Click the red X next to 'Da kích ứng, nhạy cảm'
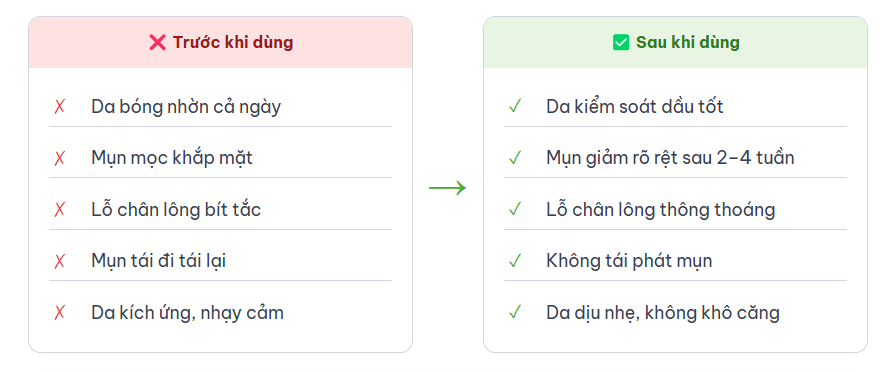The width and height of the screenshot is (893, 372). coord(60,312)
